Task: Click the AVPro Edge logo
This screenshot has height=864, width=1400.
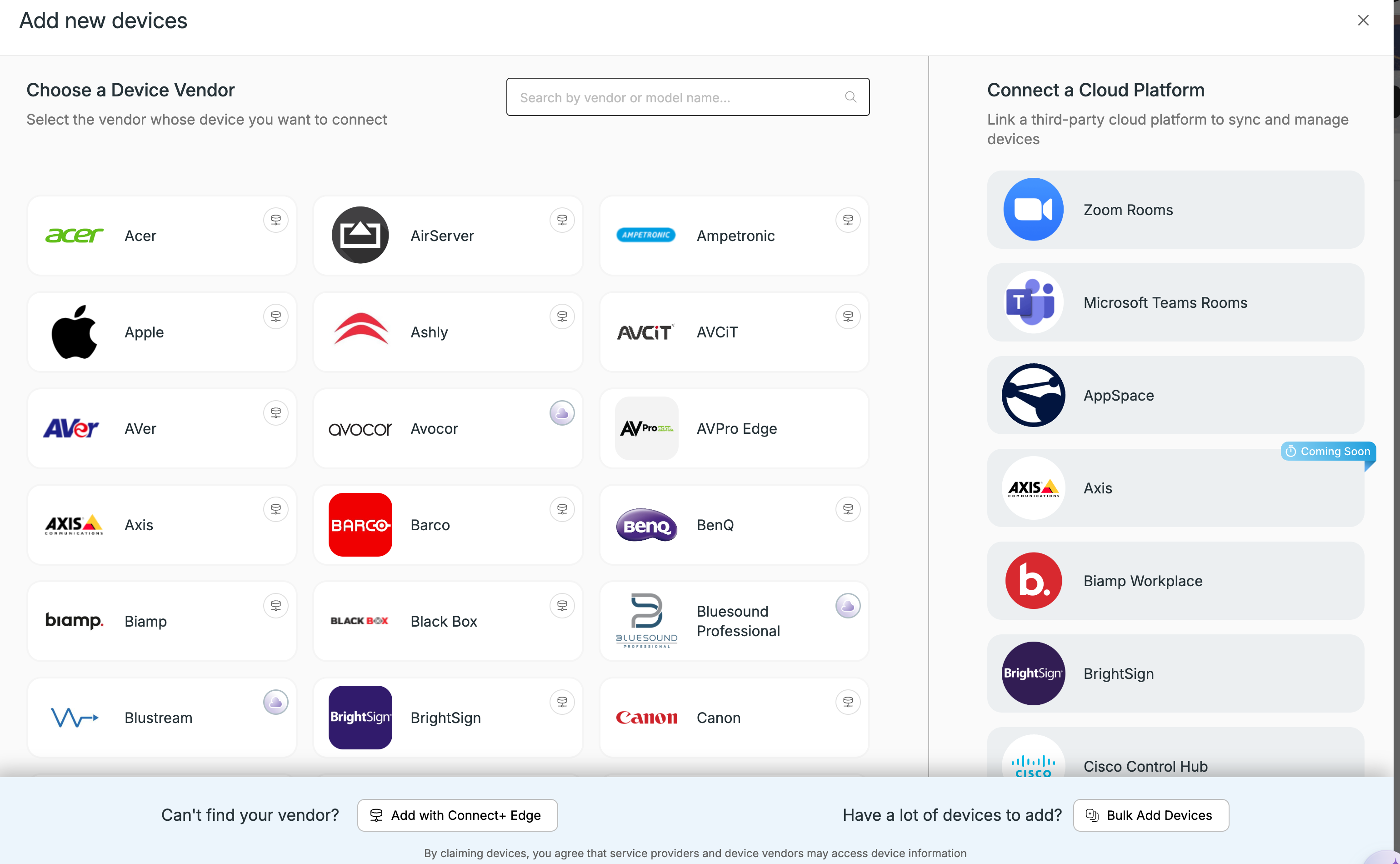Action: pos(647,428)
